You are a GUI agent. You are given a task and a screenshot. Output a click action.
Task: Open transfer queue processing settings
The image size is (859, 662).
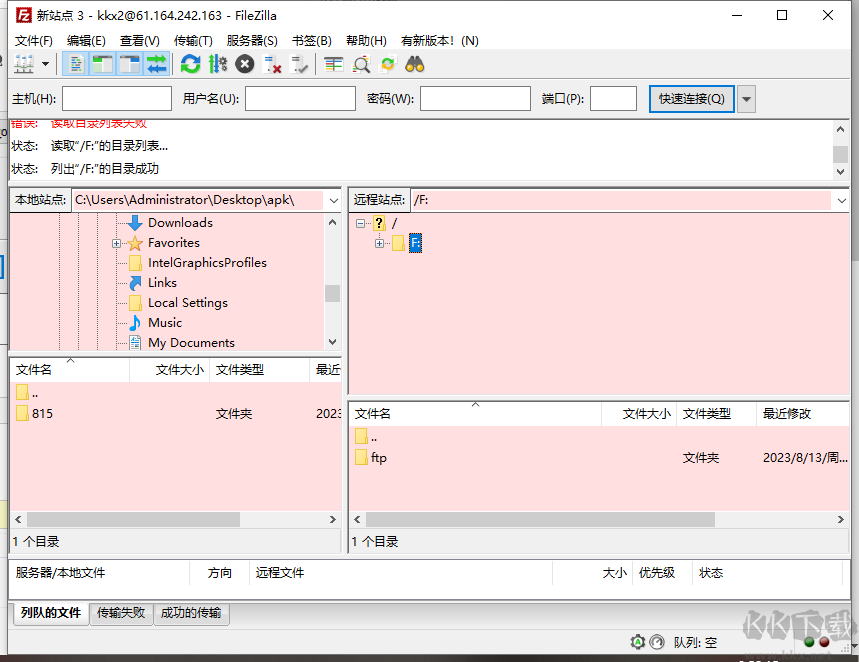215,63
